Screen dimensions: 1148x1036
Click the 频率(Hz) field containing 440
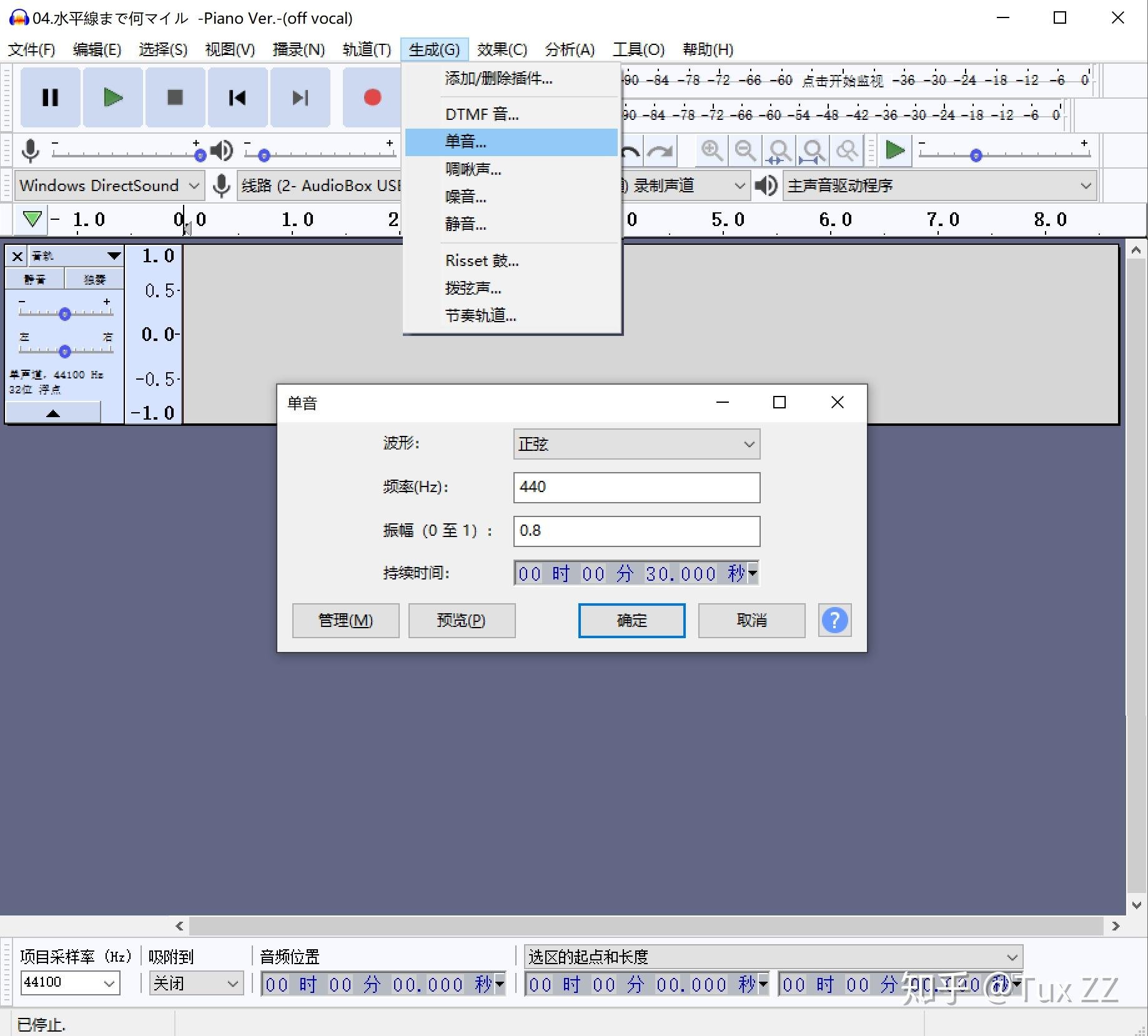(636, 487)
